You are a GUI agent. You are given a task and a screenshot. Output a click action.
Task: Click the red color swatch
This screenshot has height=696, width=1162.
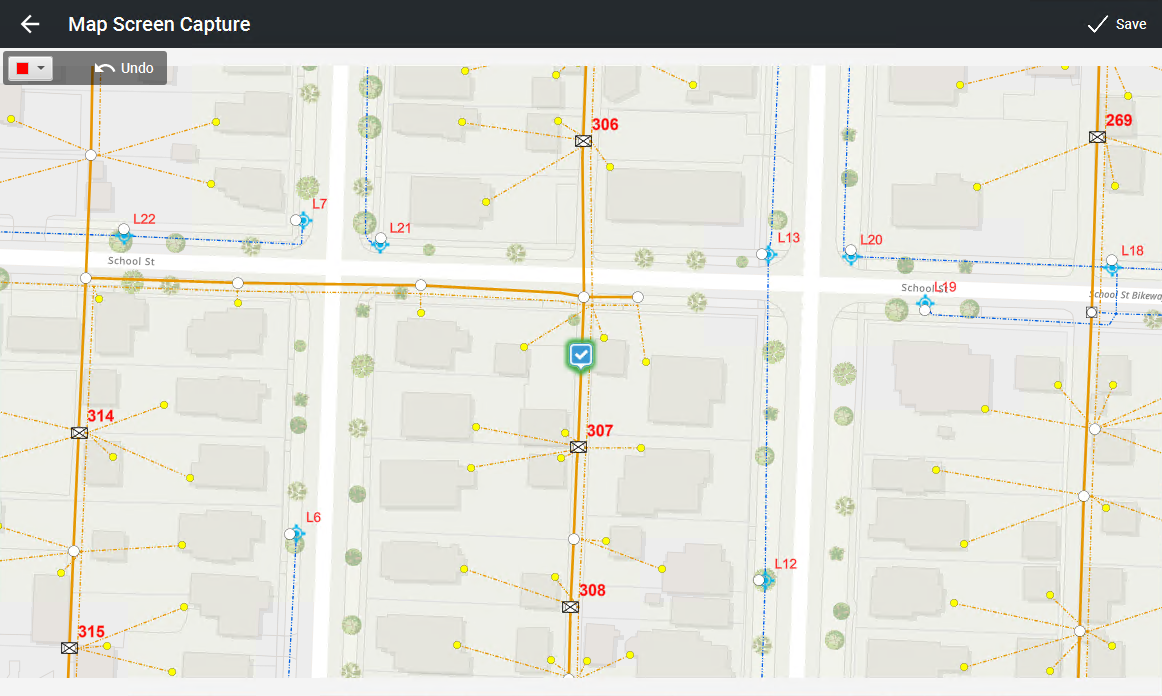(22, 68)
